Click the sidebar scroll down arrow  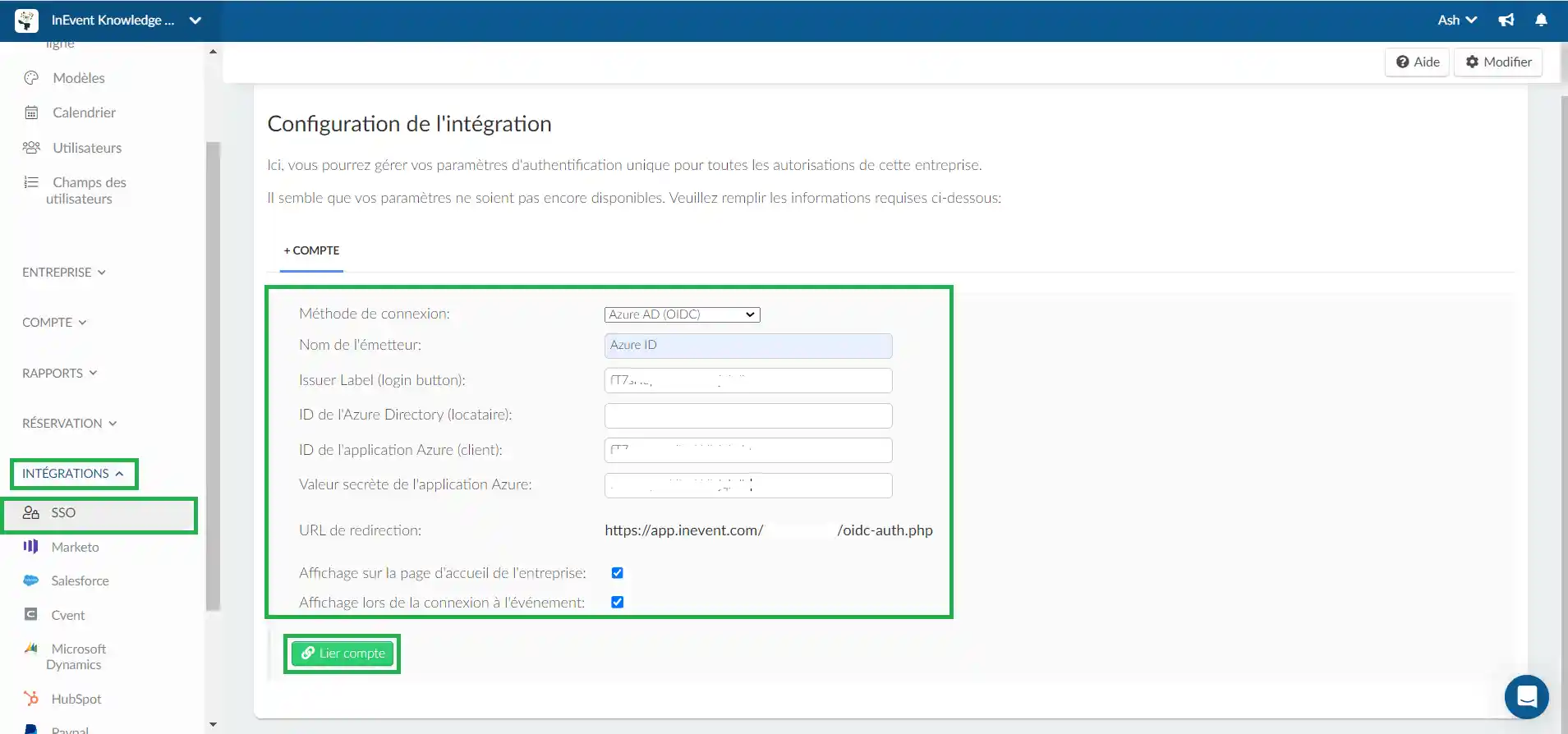click(x=213, y=724)
